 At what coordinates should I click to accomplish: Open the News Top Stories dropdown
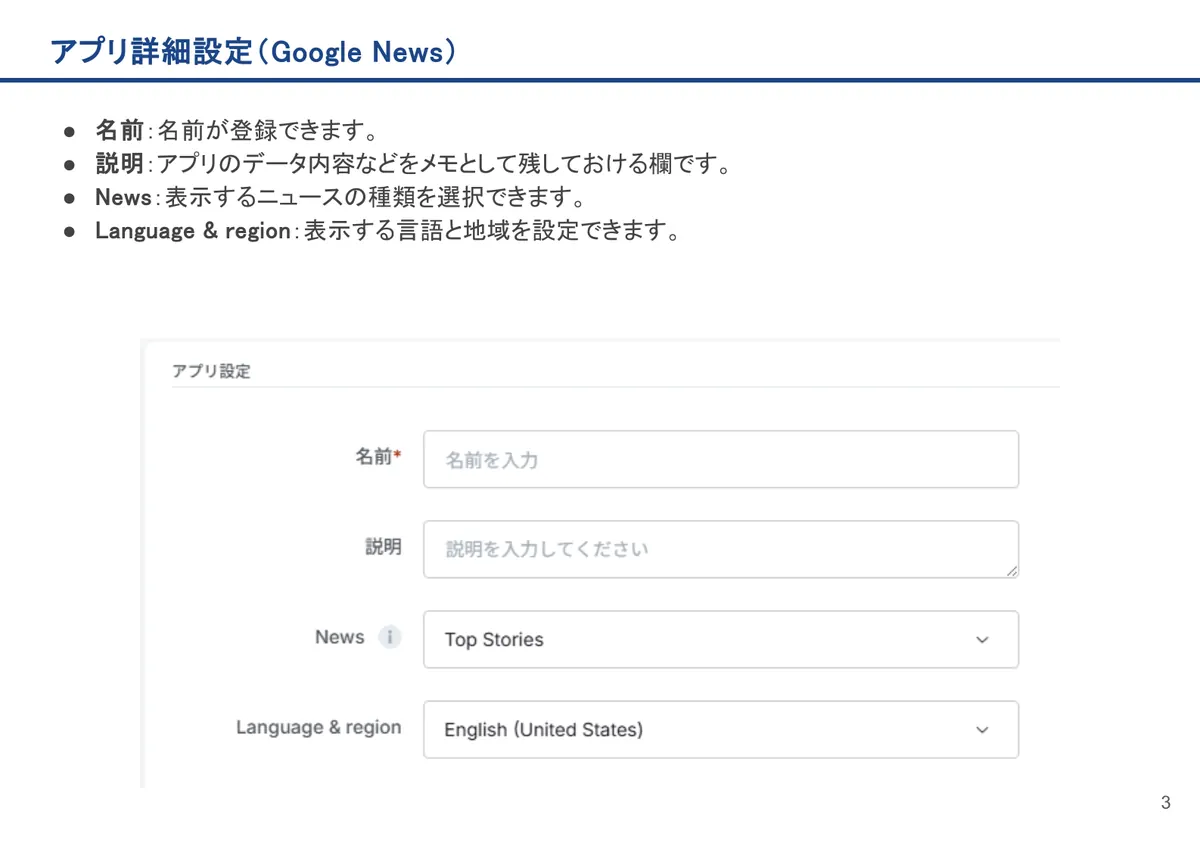coord(721,639)
